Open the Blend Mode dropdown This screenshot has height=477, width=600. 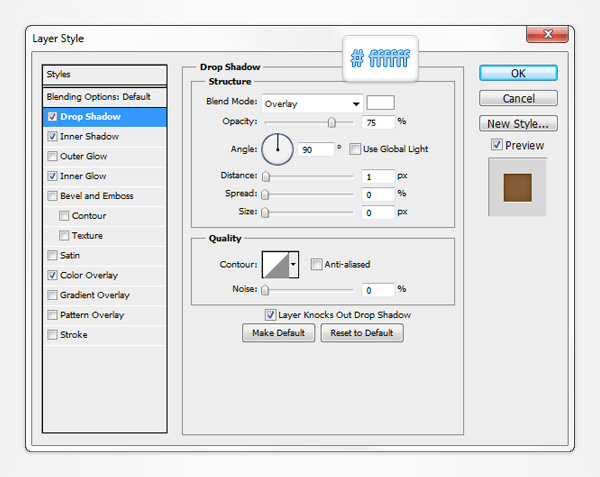click(x=312, y=103)
